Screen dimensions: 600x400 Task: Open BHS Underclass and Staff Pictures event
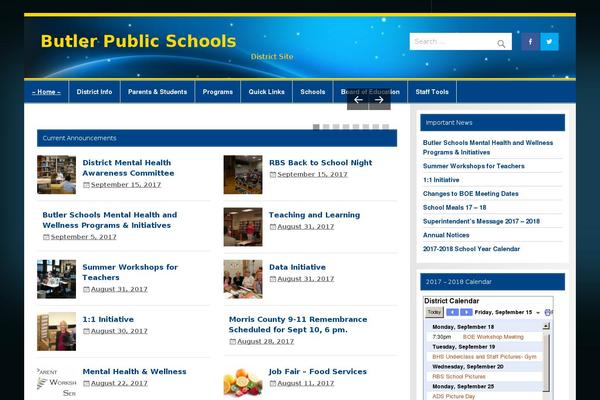coord(484,357)
